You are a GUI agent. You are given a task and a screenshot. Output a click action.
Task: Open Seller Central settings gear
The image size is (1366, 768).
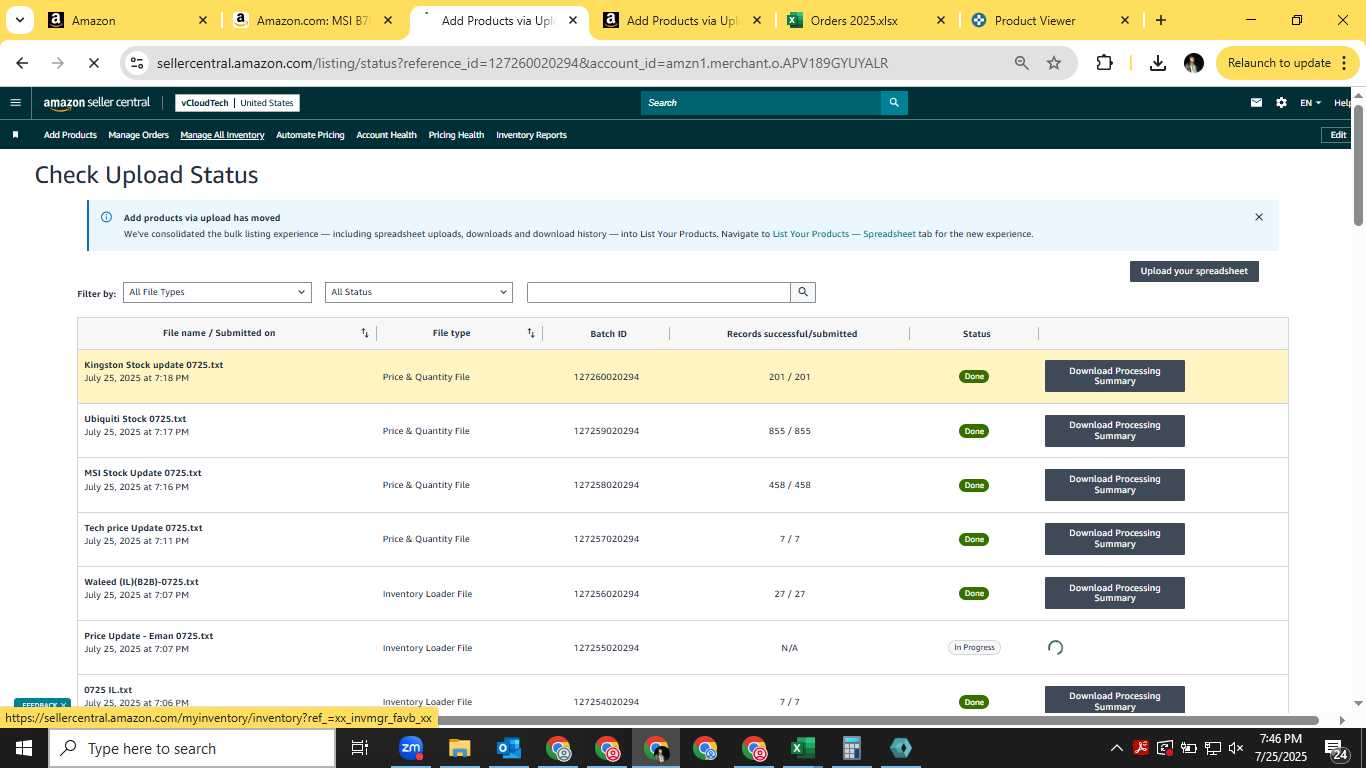coord(1281,102)
